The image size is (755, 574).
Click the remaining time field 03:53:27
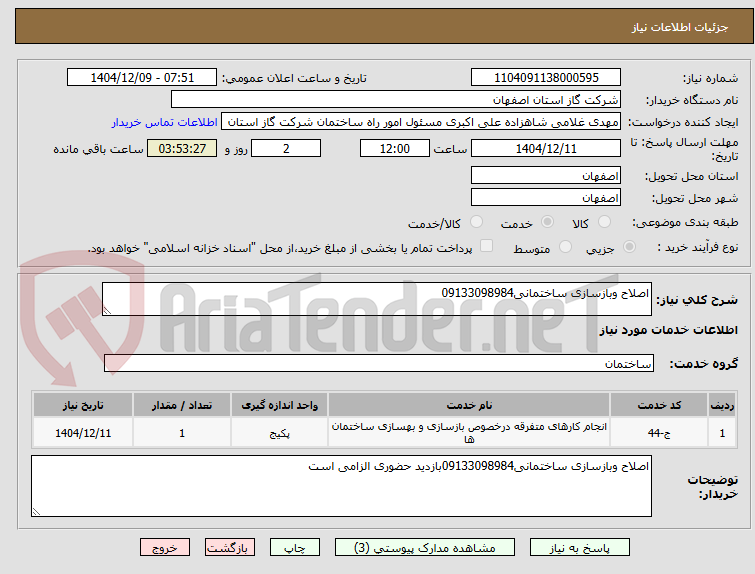point(182,148)
